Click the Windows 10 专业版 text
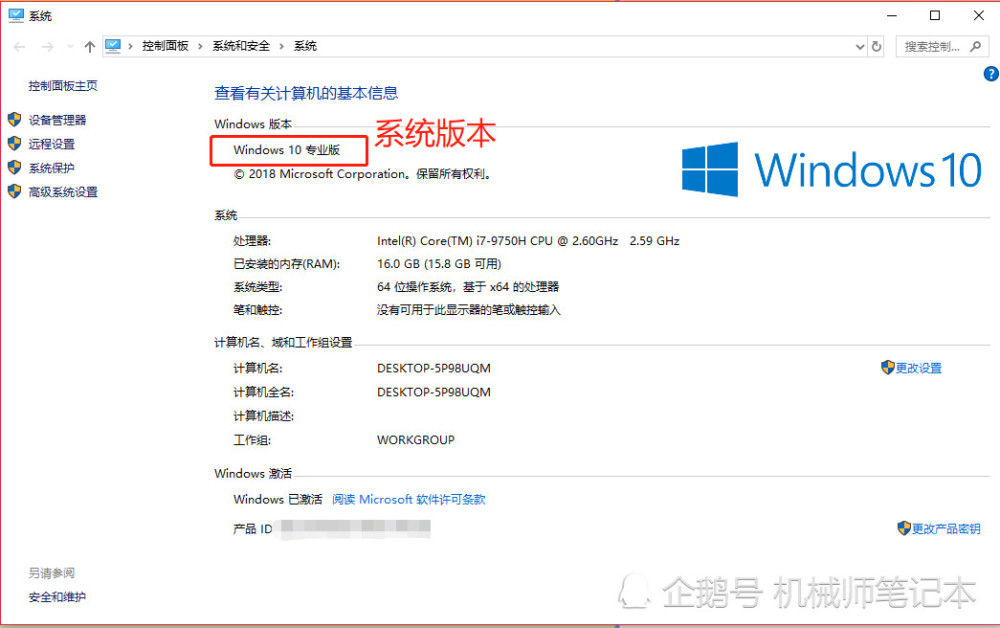 [287, 150]
